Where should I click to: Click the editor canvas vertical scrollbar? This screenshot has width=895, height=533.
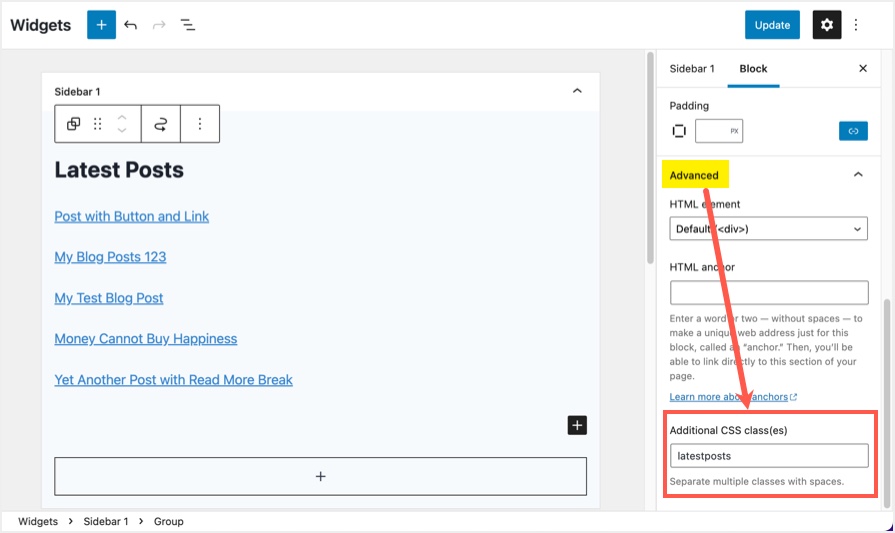click(x=650, y=158)
